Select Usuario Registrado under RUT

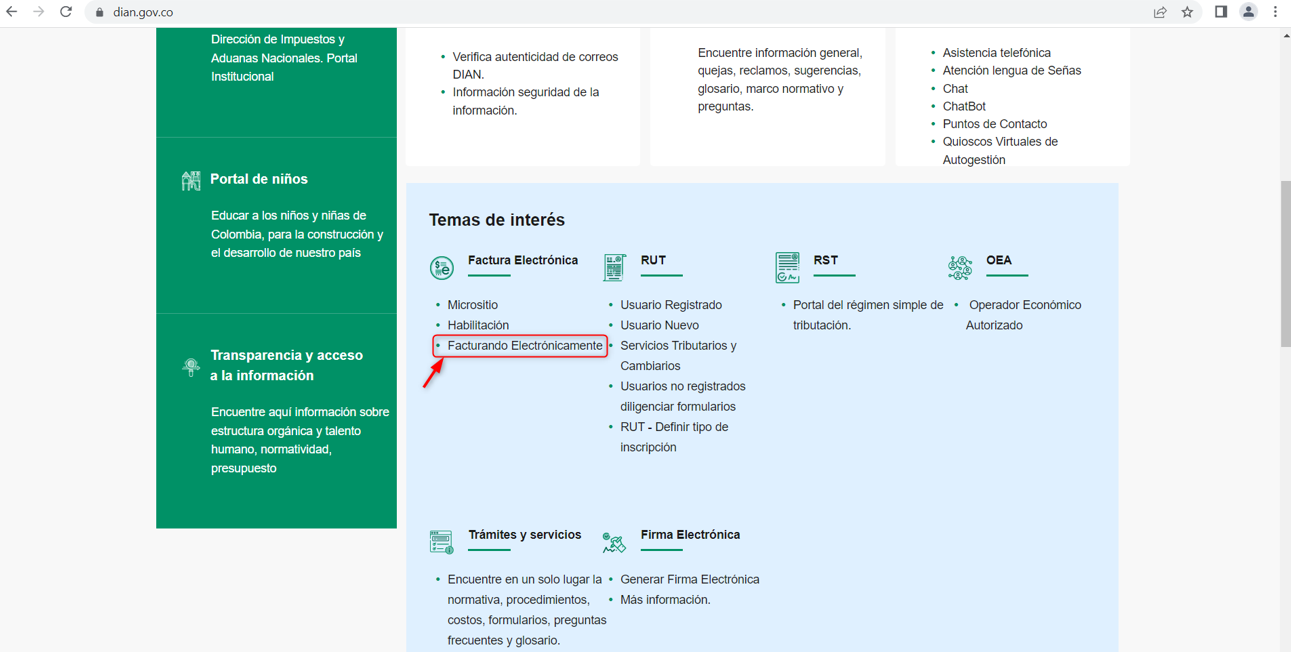(x=670, y=305)
